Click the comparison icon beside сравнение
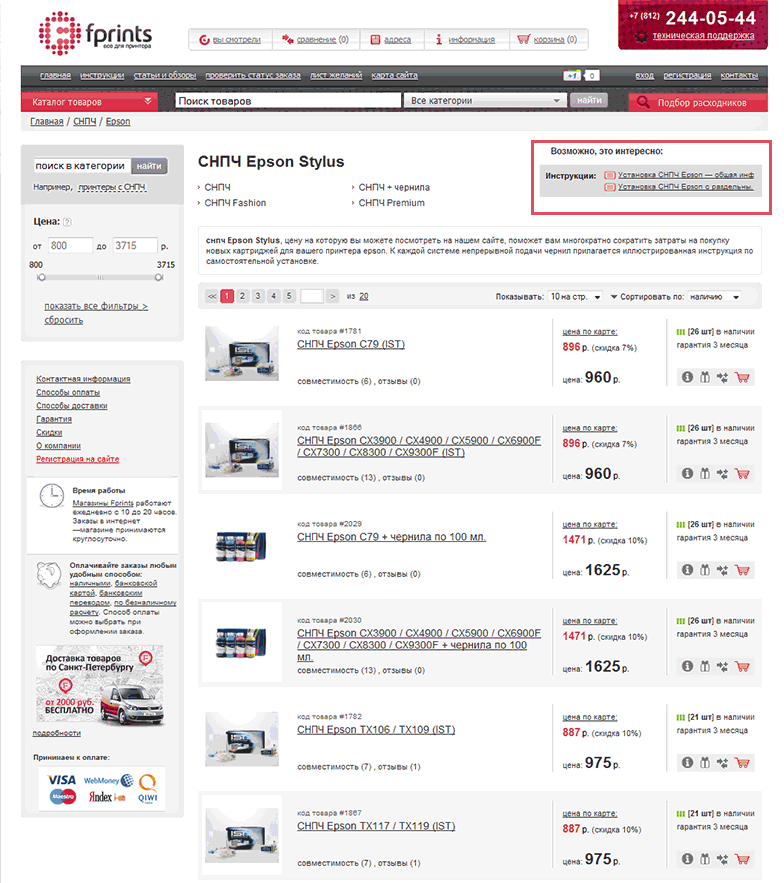Screen dimensions: 784x883 click(x=288, y=39)
